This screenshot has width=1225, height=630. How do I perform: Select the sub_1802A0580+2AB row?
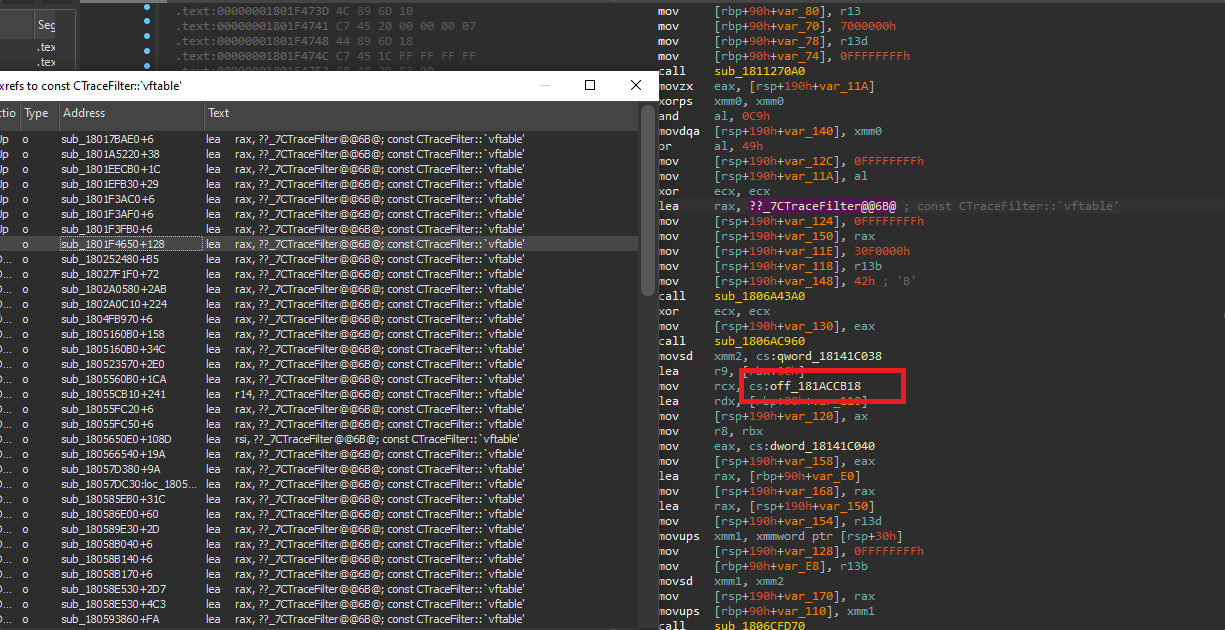point(319,289)
